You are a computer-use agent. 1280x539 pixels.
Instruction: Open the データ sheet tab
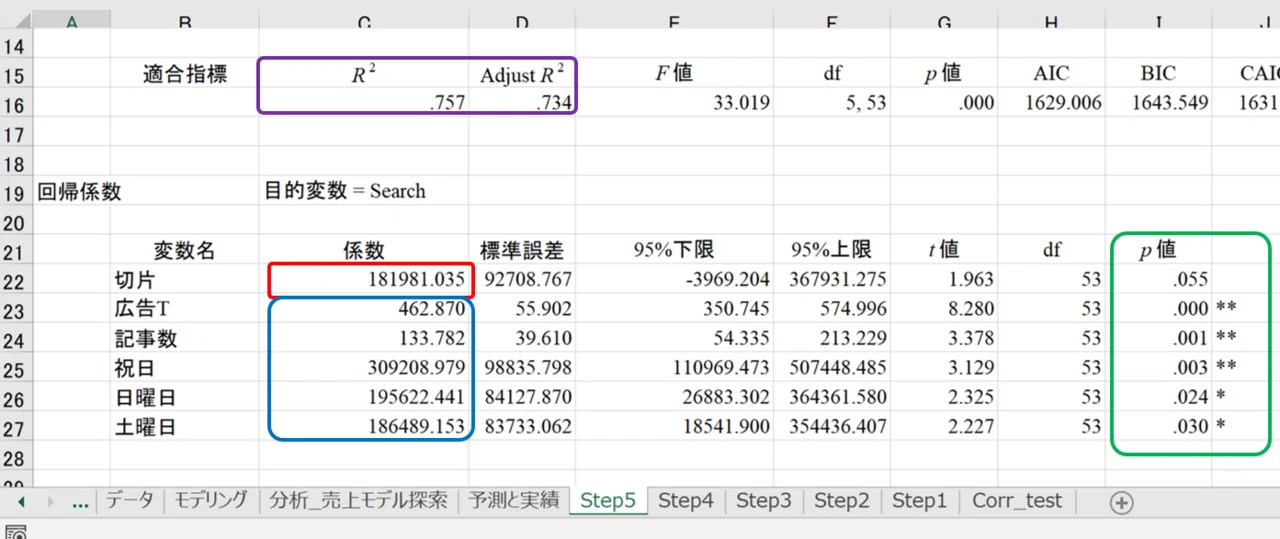click(130, 501)
